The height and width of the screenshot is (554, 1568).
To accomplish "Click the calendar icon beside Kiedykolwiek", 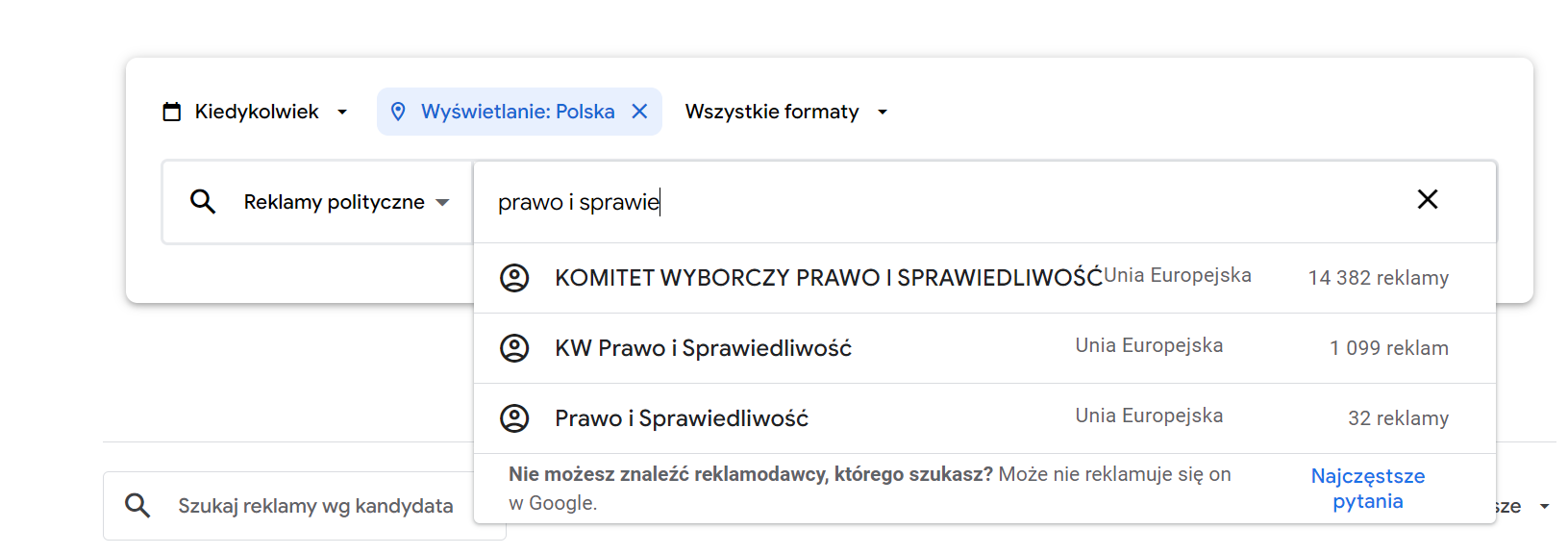I will [x=172, y=112].
